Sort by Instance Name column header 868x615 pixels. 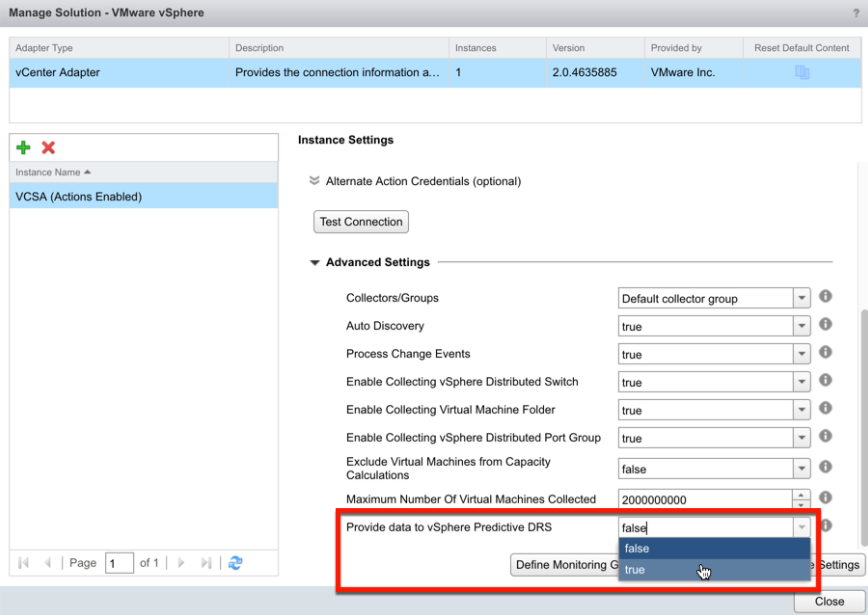(x=144, y=172)
